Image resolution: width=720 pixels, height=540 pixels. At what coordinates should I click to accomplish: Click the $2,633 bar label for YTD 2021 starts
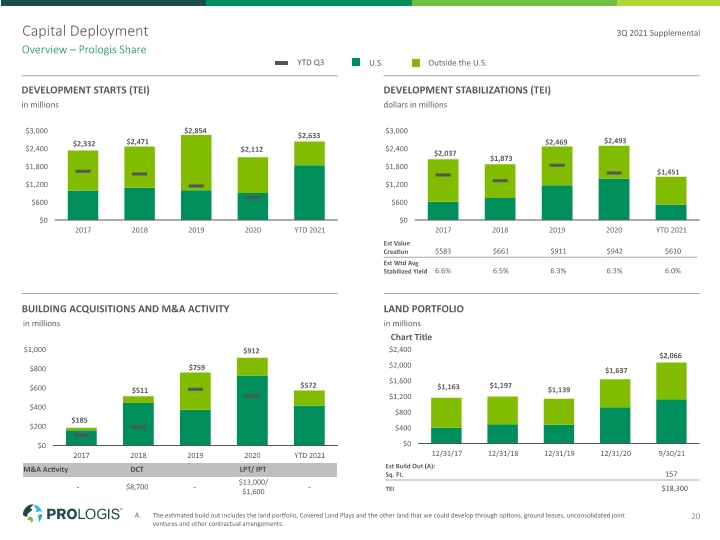pos(309,135)
